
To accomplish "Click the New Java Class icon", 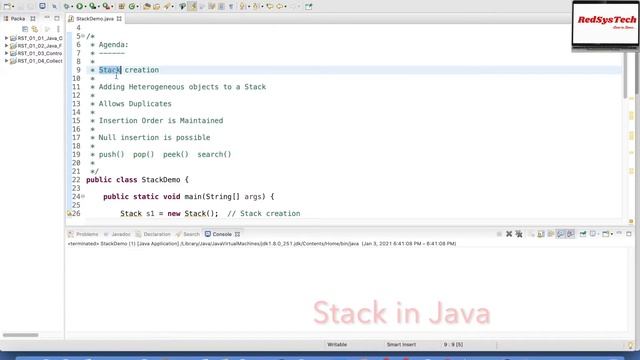I will [132, 7].
